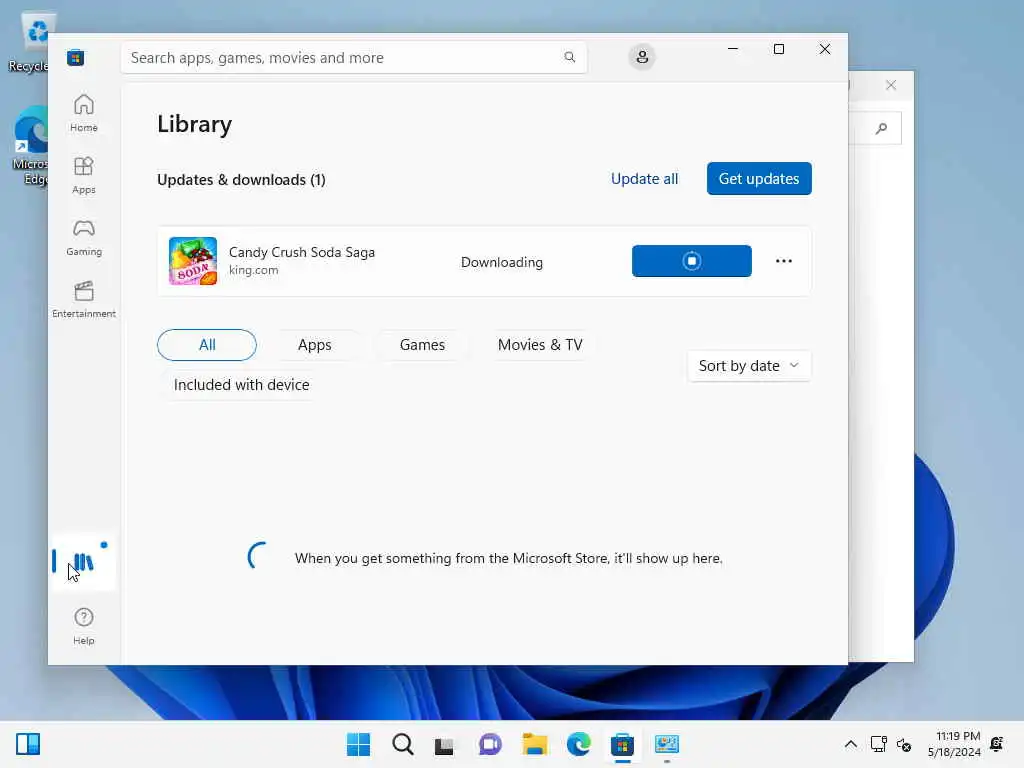Launch Microsoft Edge from taskbar
The image size is (1024, 768).
(x=579, y=744)
